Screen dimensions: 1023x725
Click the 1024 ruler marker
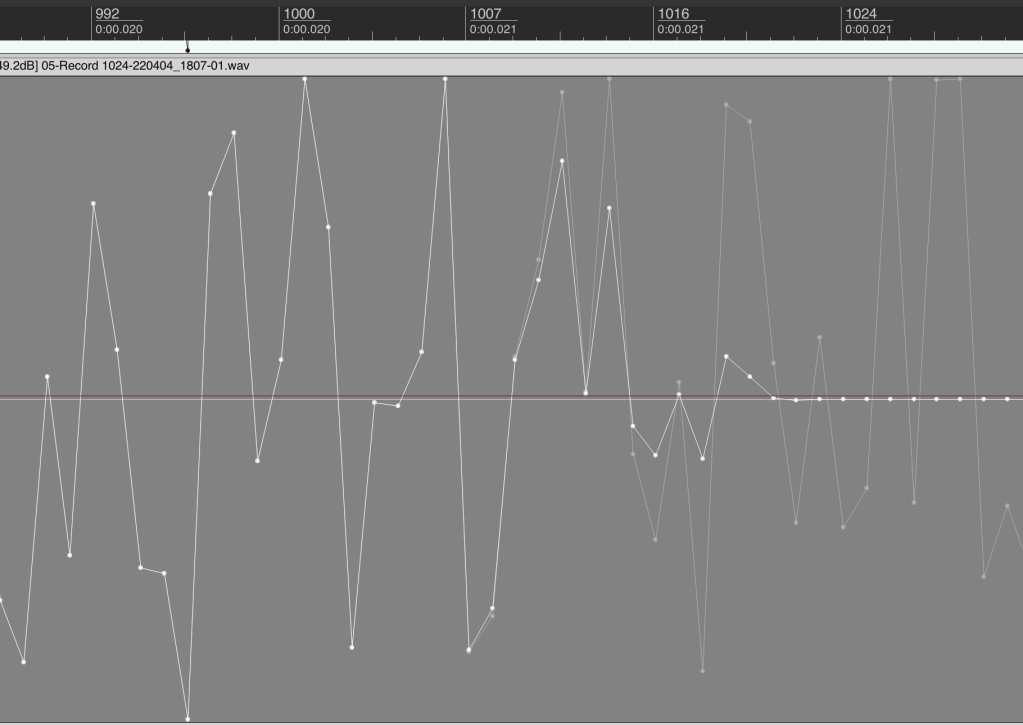[861, 14]
